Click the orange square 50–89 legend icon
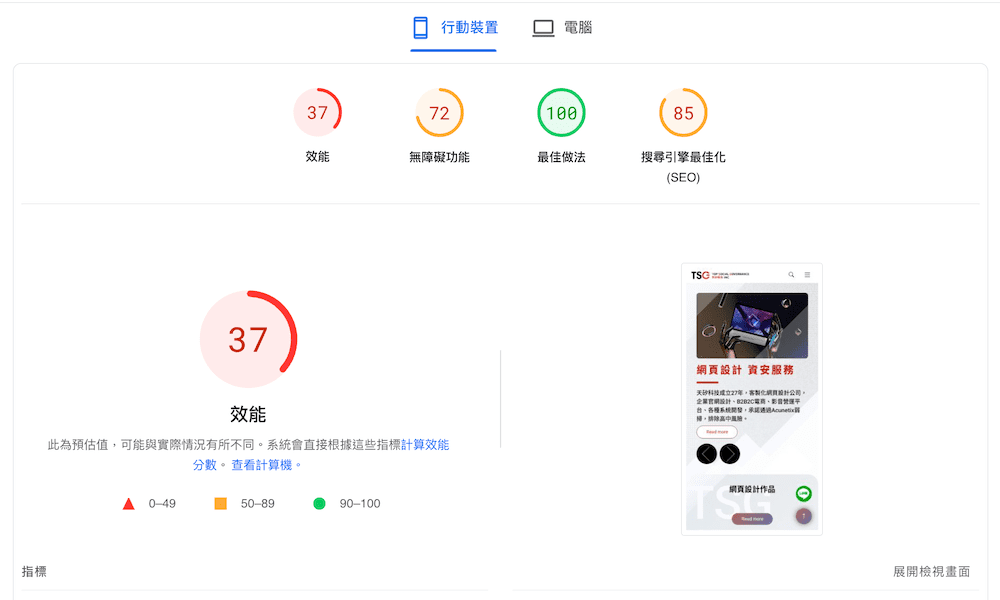Viewport: 1000px width, 600px height. pos(221,504)
